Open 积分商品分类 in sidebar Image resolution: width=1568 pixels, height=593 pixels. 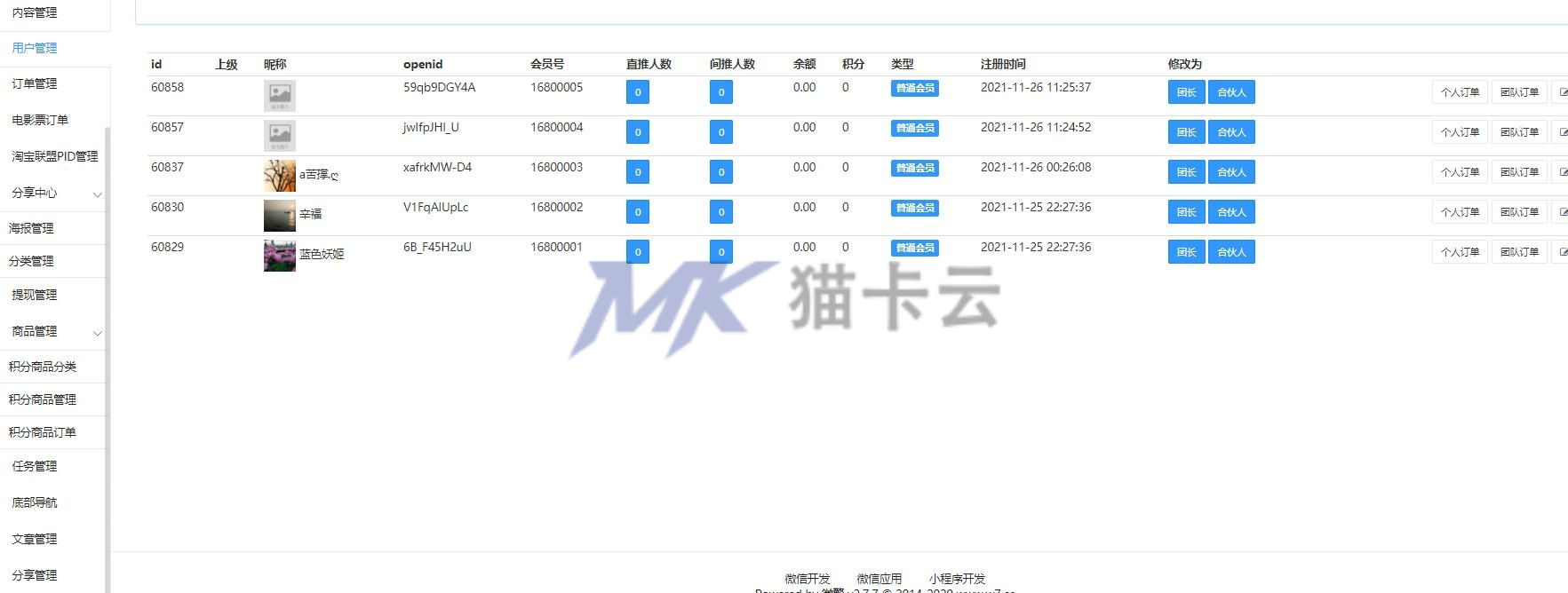(x=43, y=367)
